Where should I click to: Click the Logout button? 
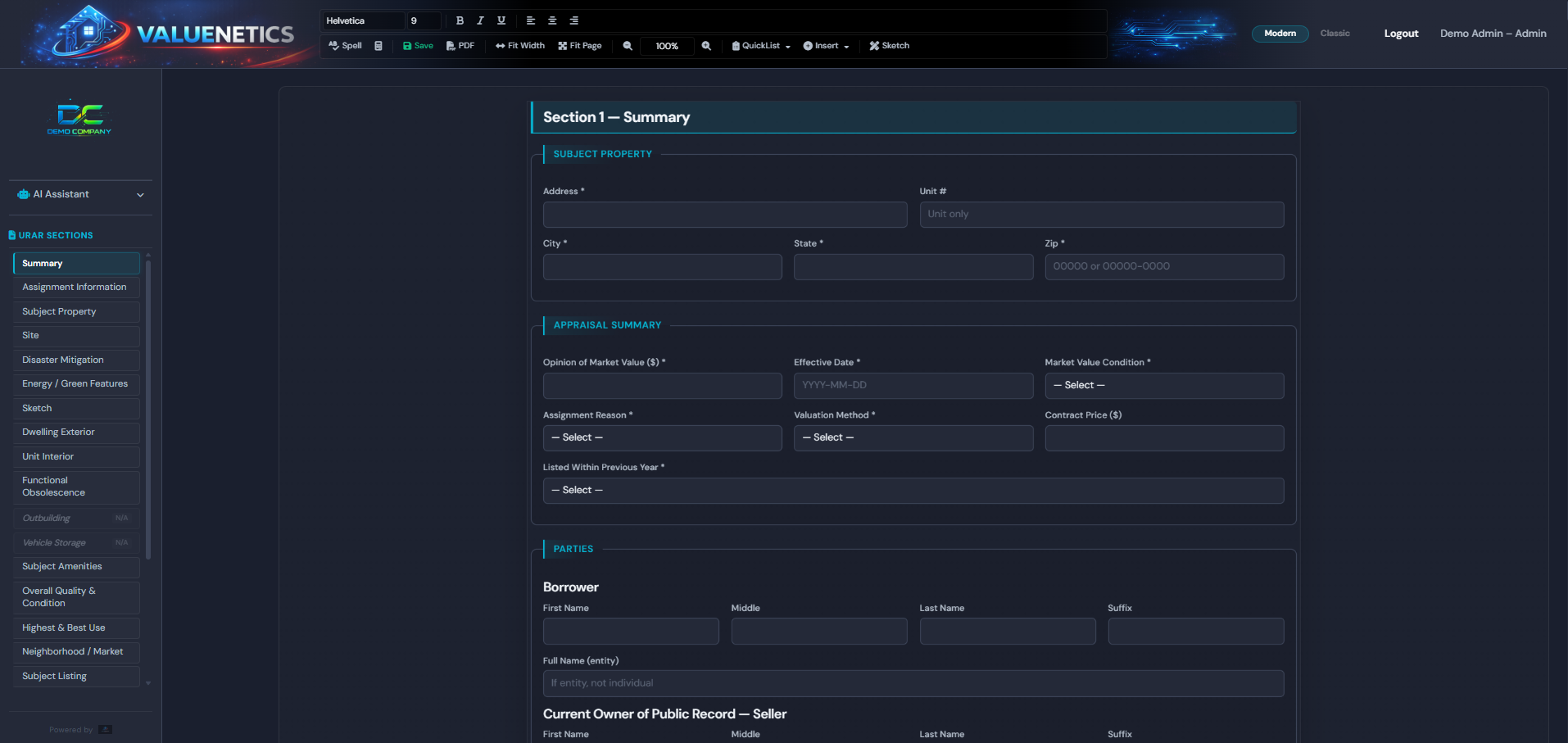[x=1400, y=34]
